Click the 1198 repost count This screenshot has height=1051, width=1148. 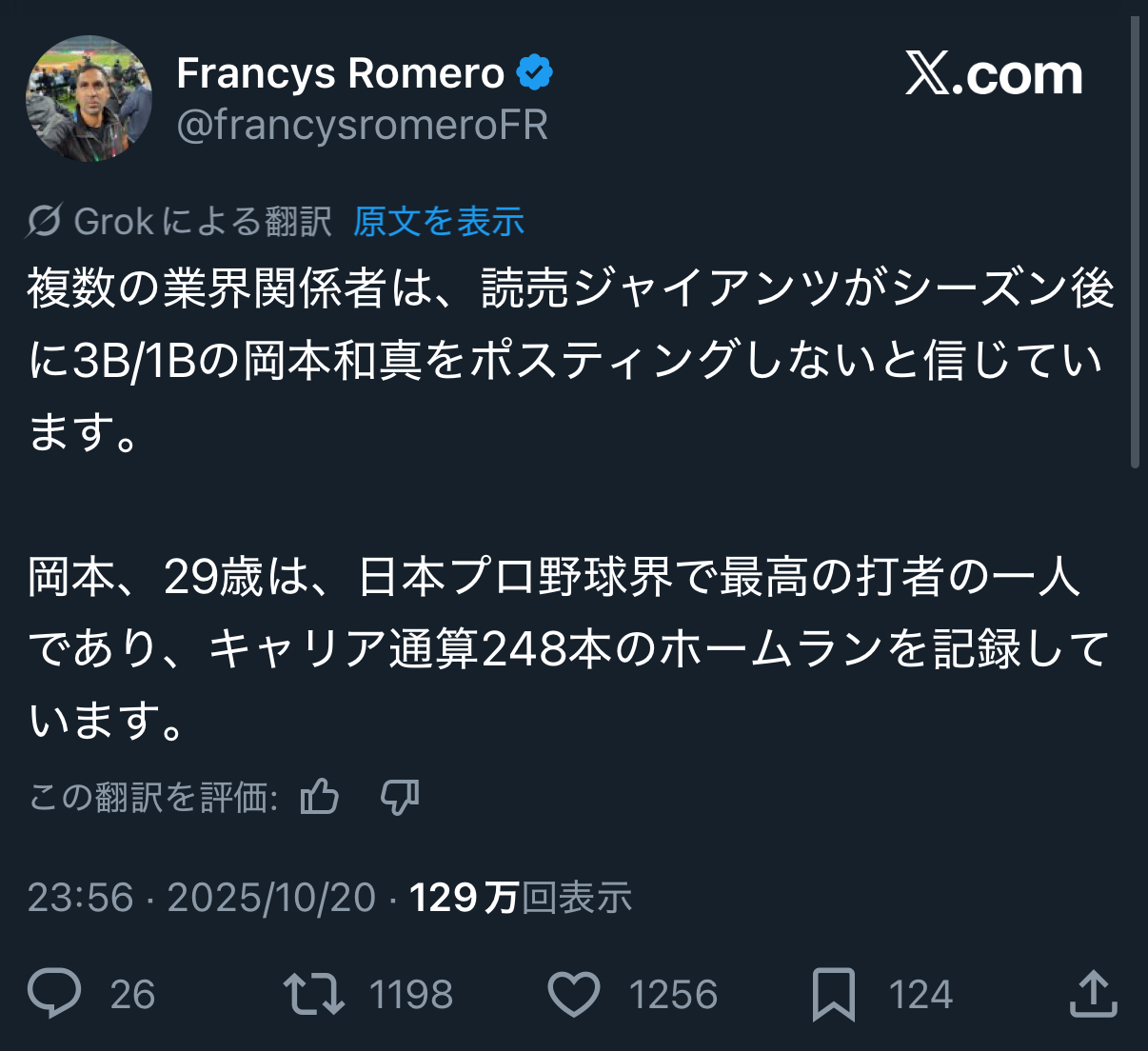click(410, 995)
